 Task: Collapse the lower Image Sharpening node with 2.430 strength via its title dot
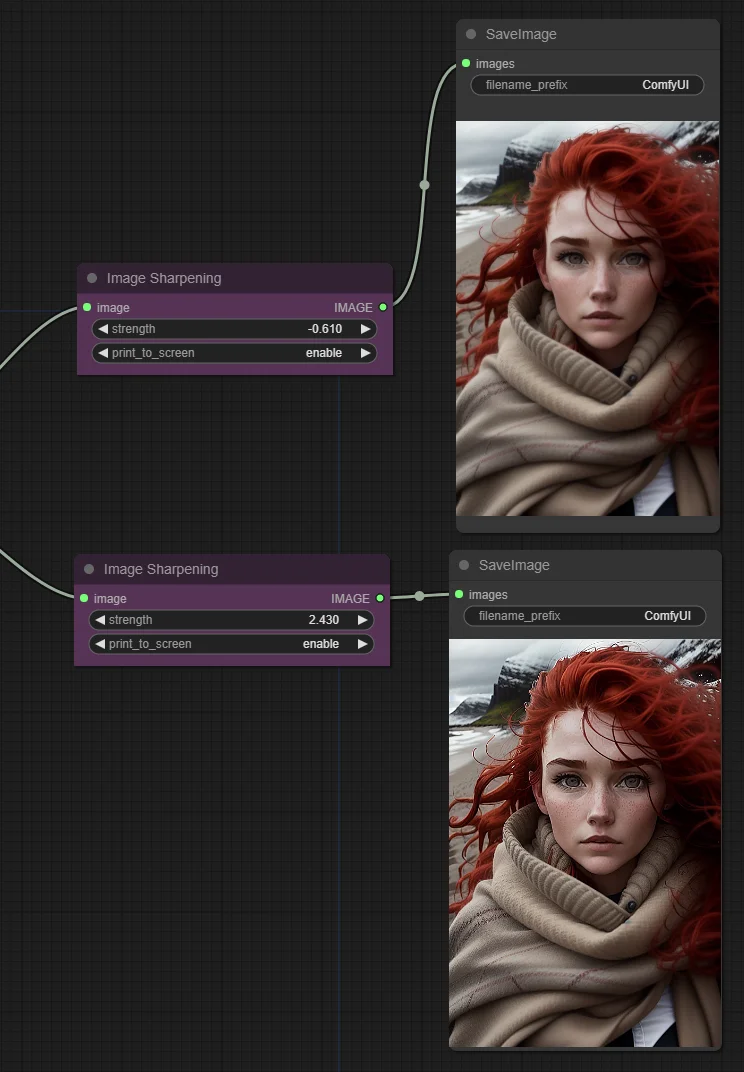click(89, 569)
